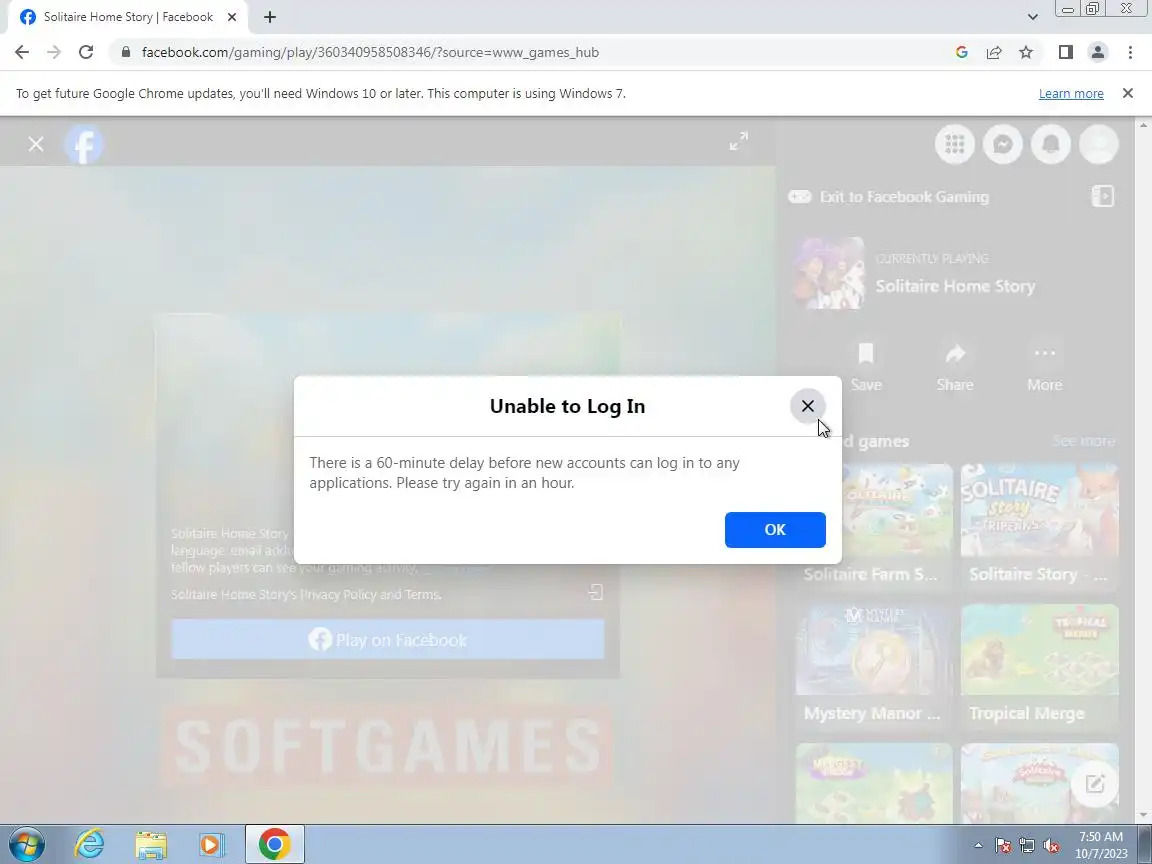
Task: Click the Solitaire Home Story game thumbnail
Action: 829,273
